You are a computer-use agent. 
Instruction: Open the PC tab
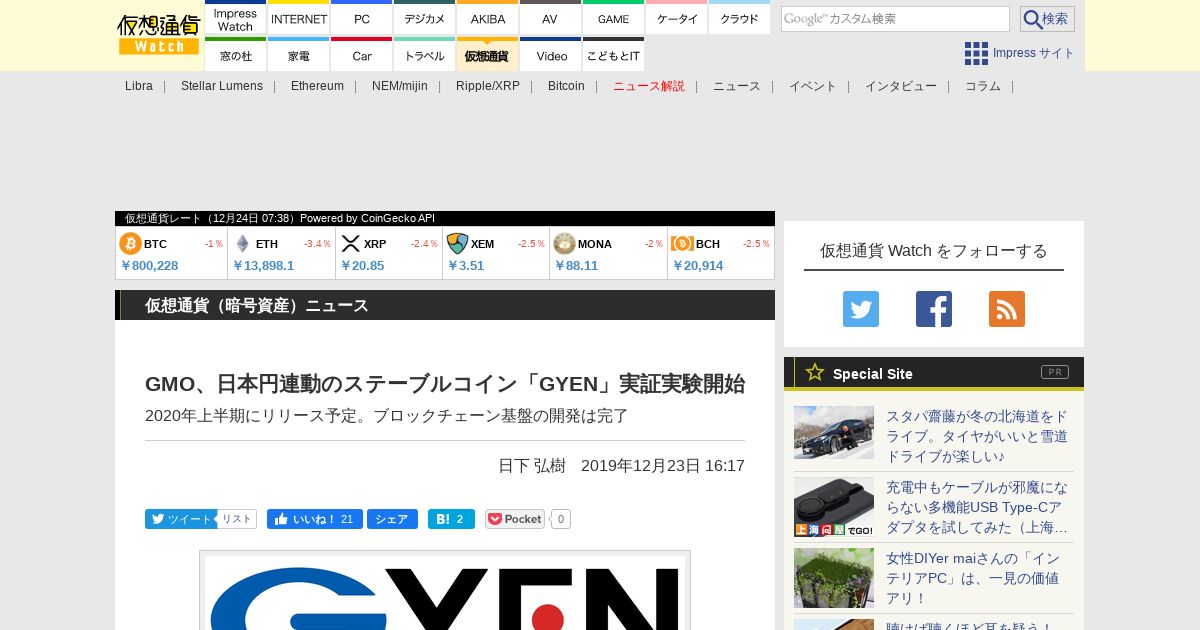point(362,19)
